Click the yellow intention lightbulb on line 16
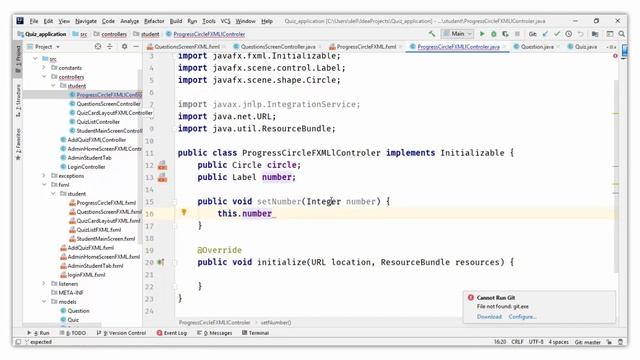This screenshot has width=640, height=360. pyautogui.click(x=184, y=212)
